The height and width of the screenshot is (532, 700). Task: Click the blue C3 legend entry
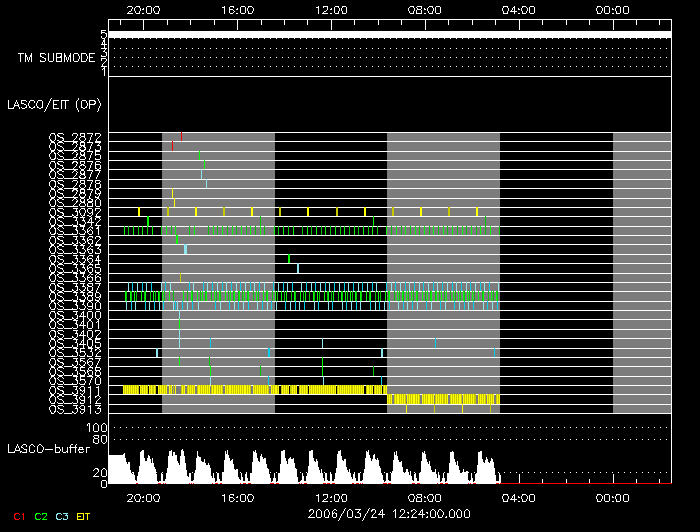62,515
